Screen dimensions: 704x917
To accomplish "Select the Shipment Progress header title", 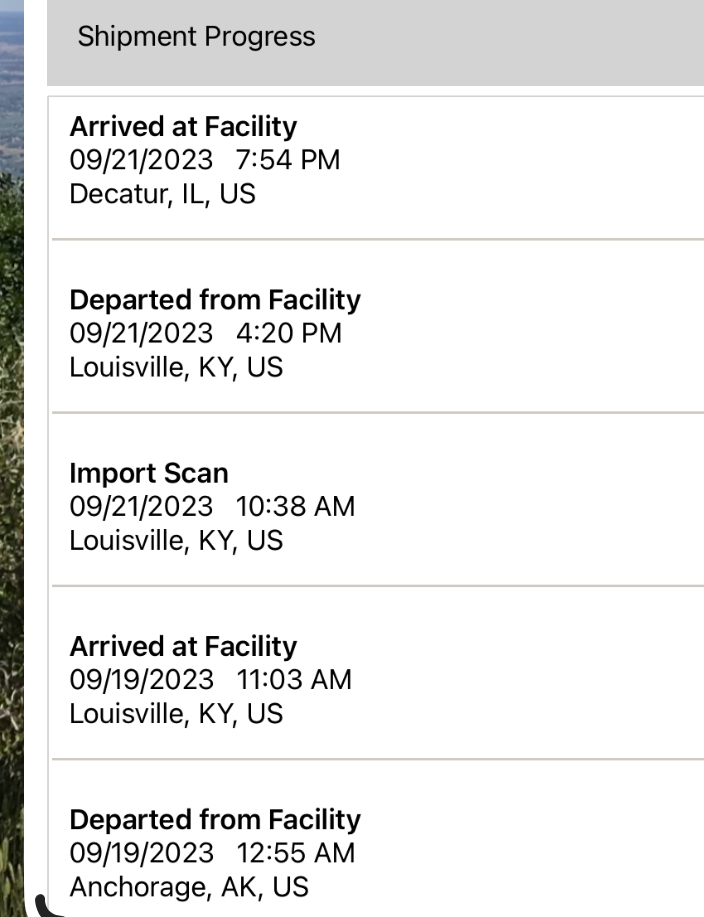I will pos(196,37).
